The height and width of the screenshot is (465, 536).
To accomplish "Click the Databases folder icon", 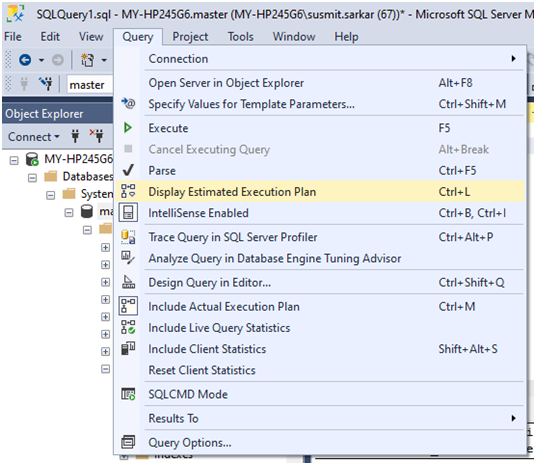I will (x=51, y=176).
